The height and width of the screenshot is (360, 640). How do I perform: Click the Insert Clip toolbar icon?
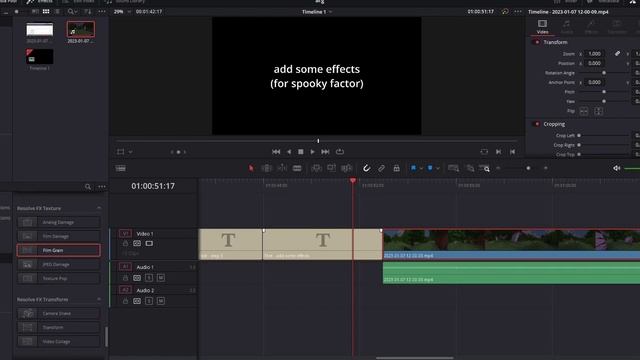click(x=316, y=168)
